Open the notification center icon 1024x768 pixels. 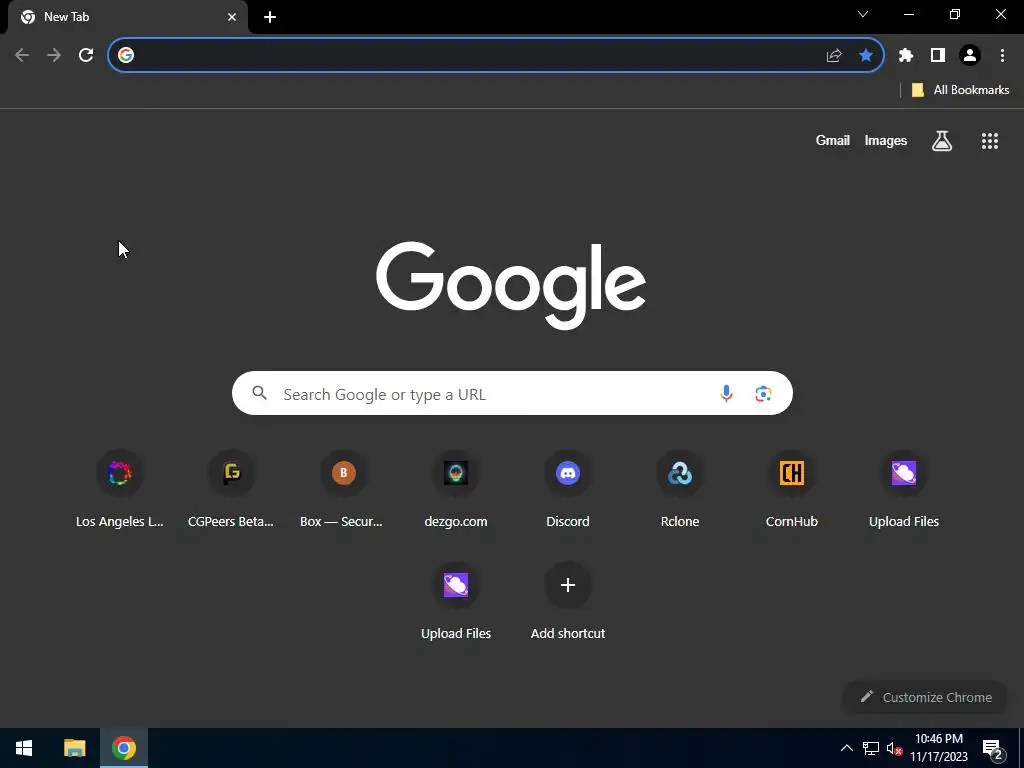(993, 749)
